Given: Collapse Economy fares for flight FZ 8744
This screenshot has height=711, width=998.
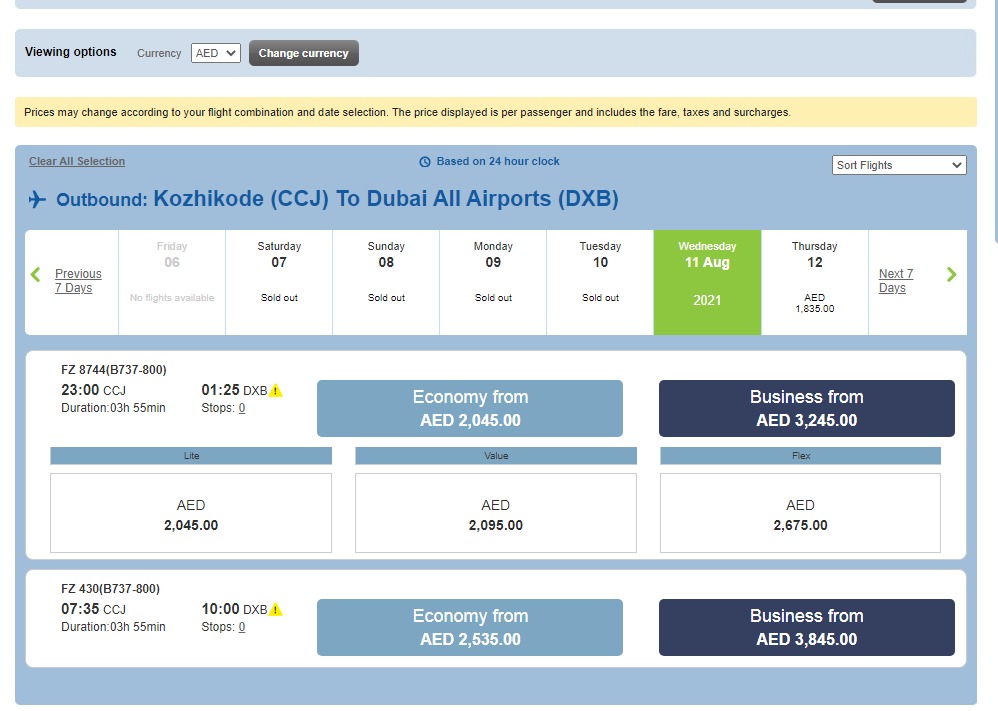Looking at the screenshot, I should pos(470,409).
